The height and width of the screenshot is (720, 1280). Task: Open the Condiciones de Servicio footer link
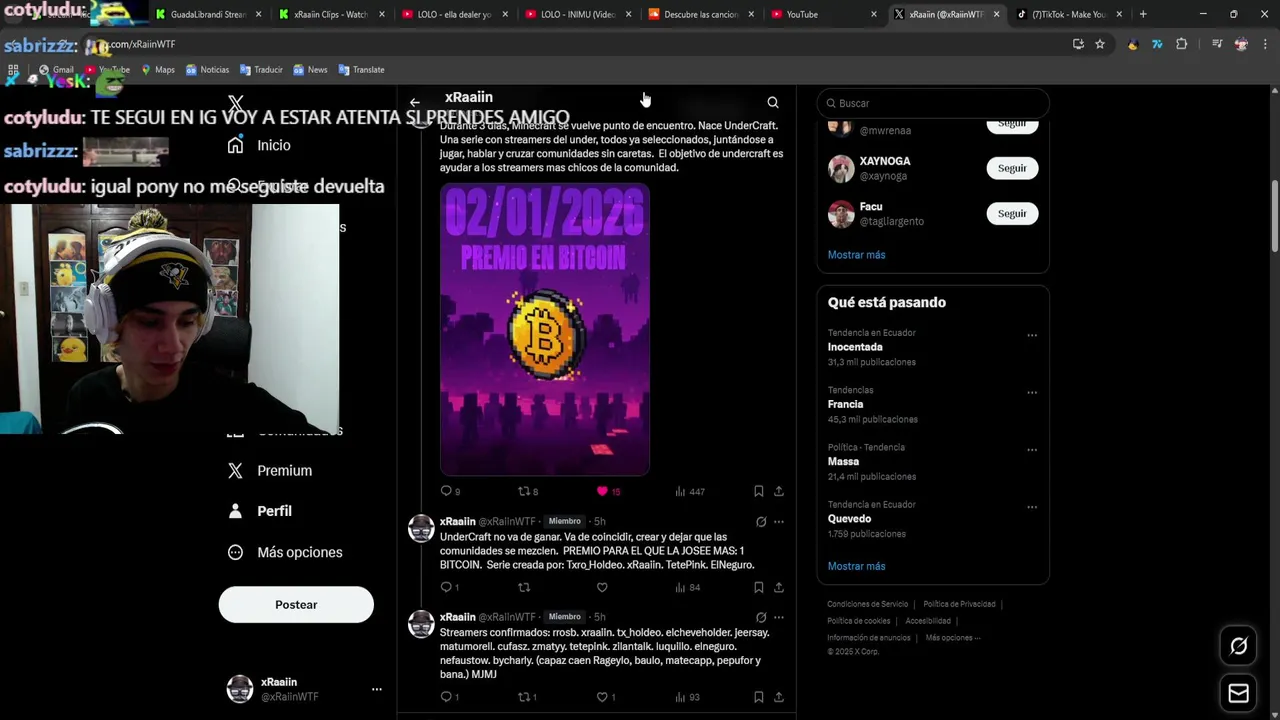(868, 604)
